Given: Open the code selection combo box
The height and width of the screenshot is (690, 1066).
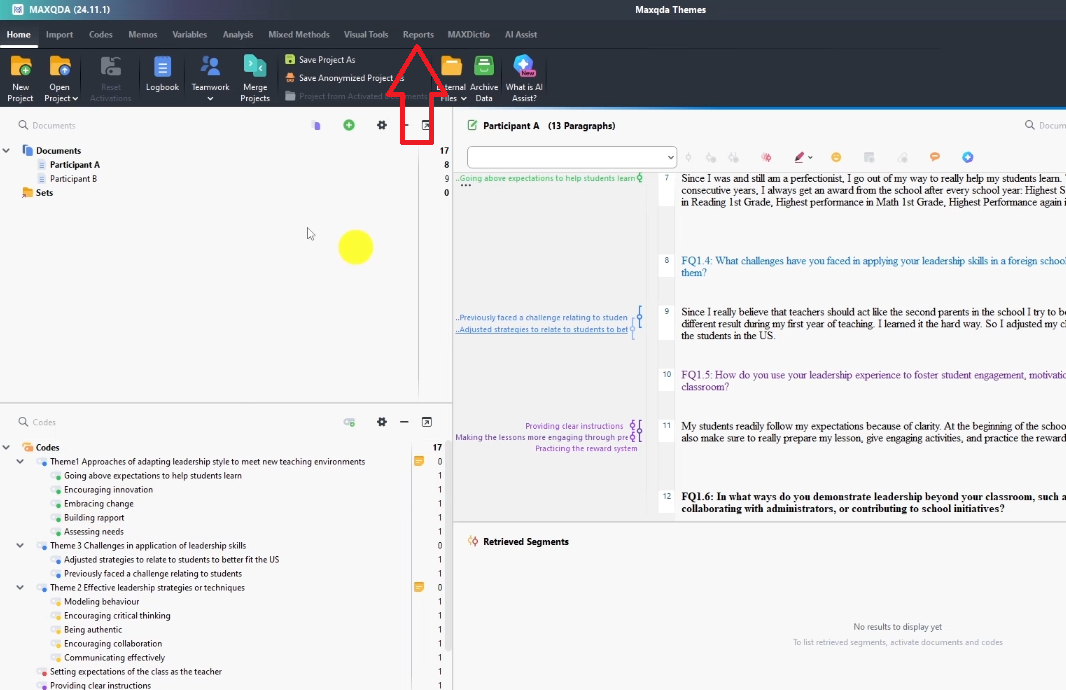Looking at the screenshot, I should coord(572,157).
